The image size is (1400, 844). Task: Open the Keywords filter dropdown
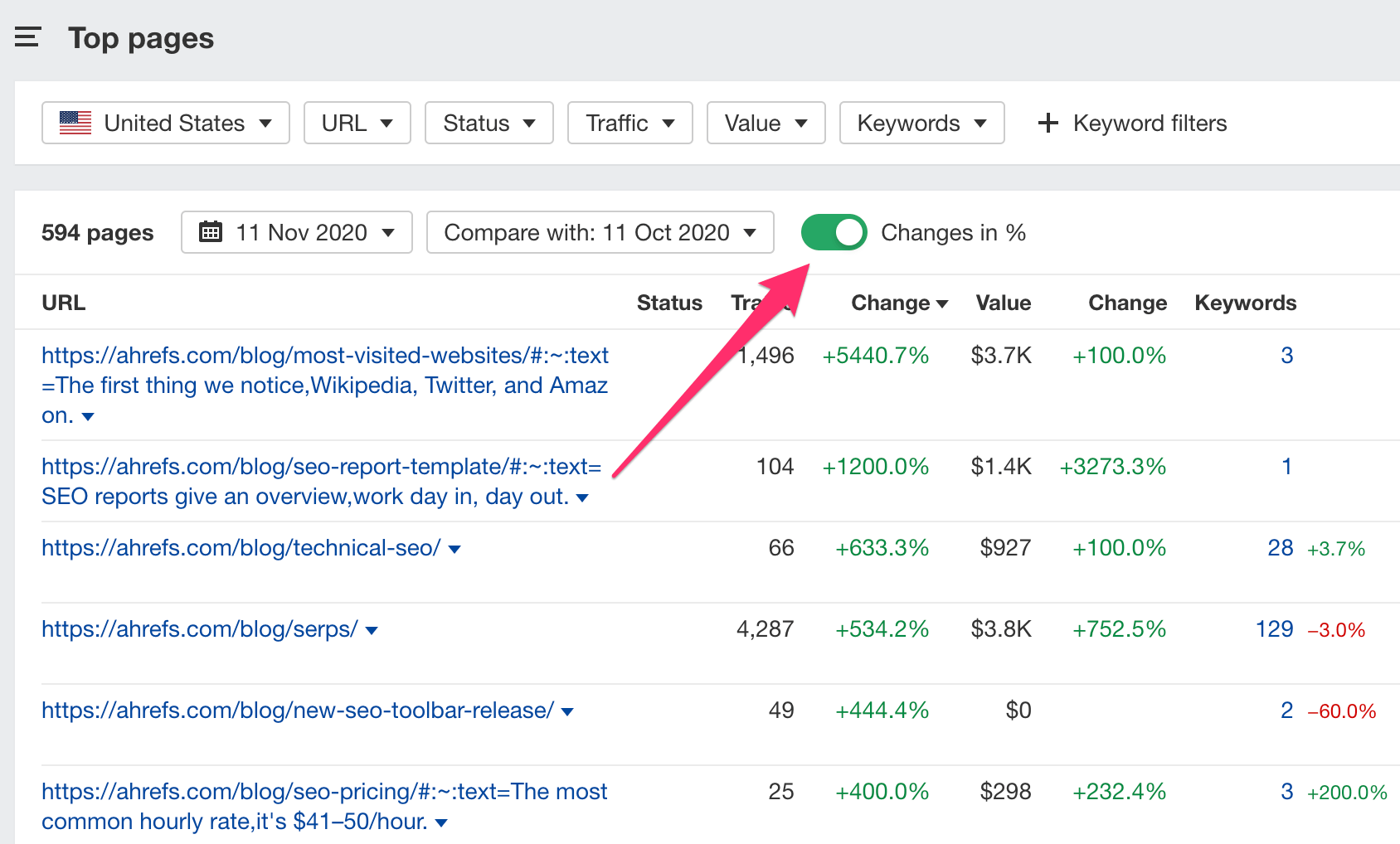(921, 123)
